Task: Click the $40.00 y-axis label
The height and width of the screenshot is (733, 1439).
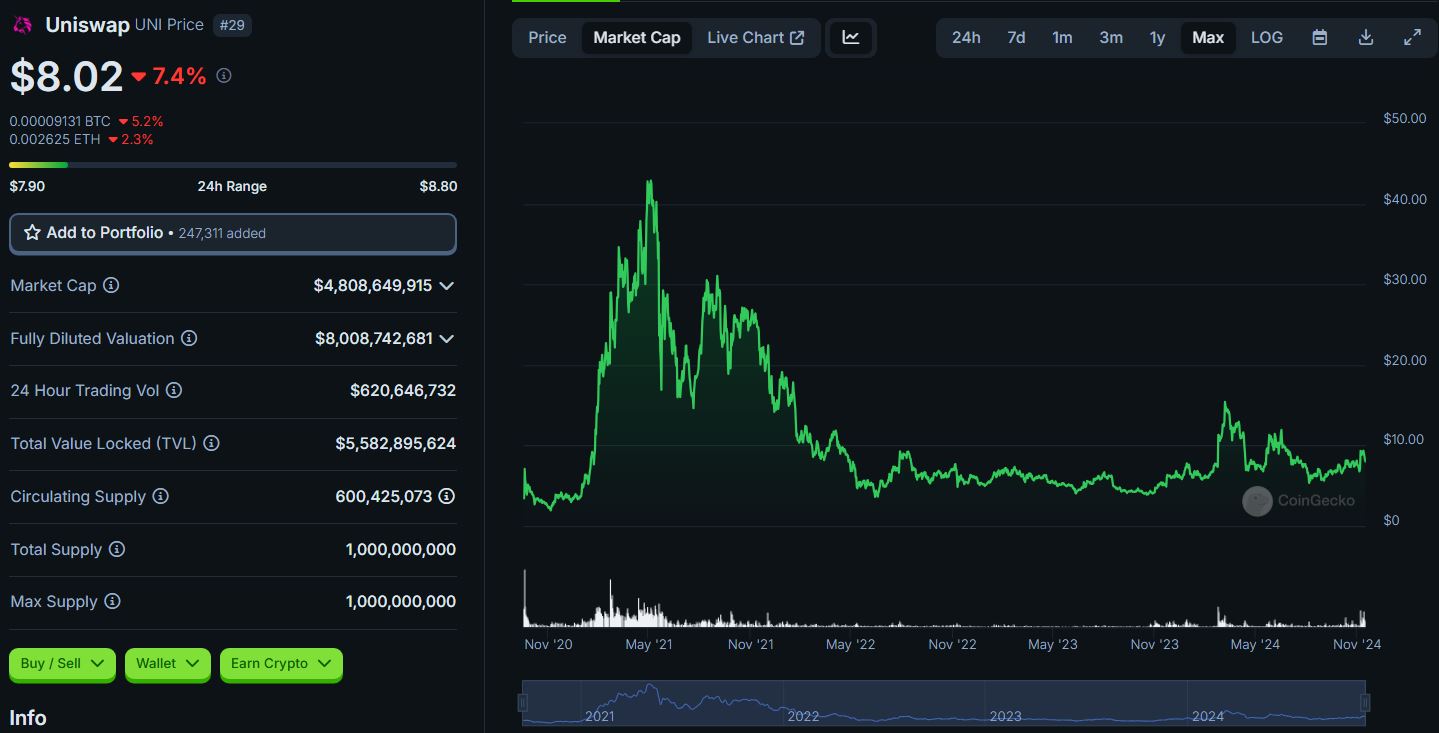Action: tap(1405, 199)
